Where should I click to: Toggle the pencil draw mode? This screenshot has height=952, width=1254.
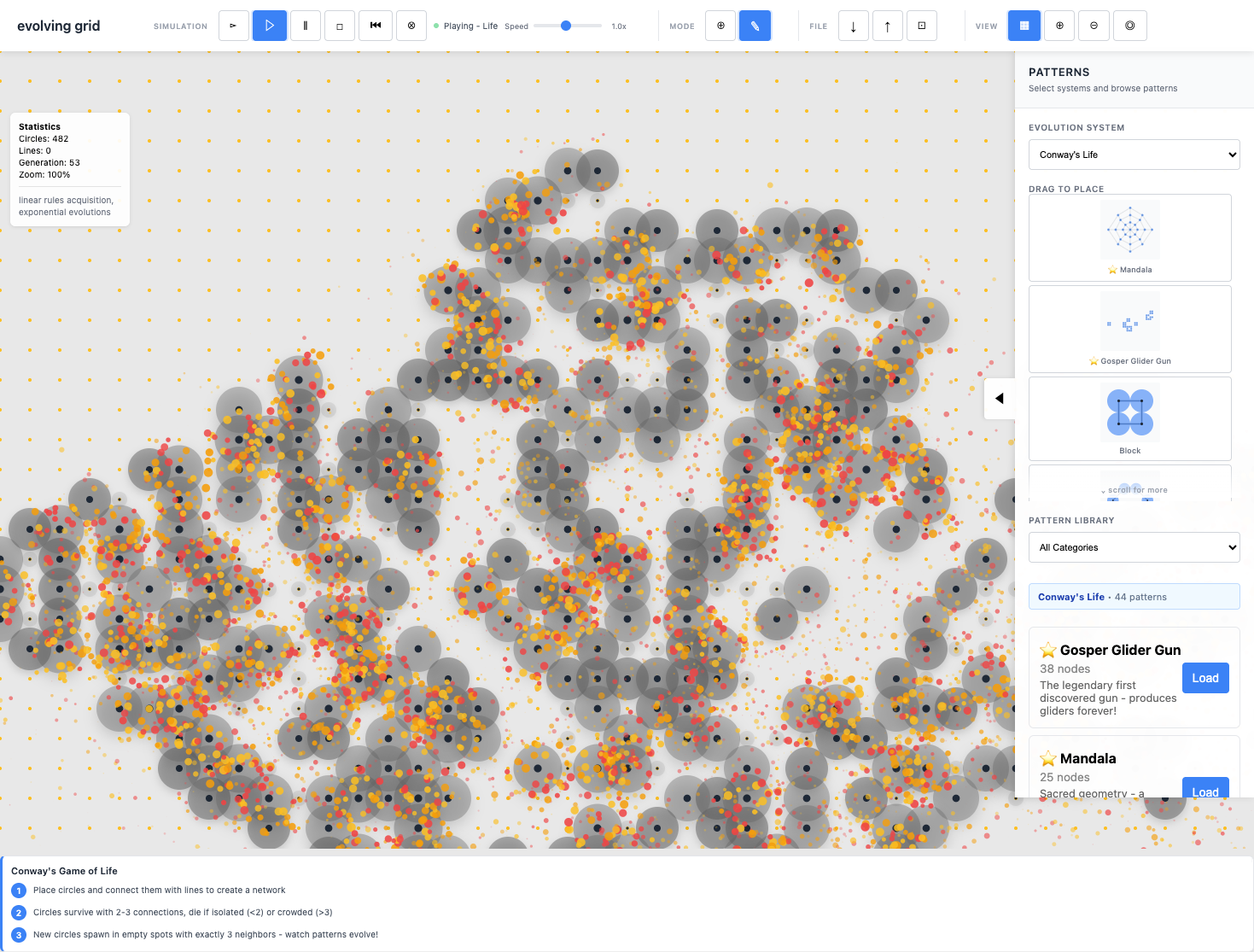pos(755,26)
